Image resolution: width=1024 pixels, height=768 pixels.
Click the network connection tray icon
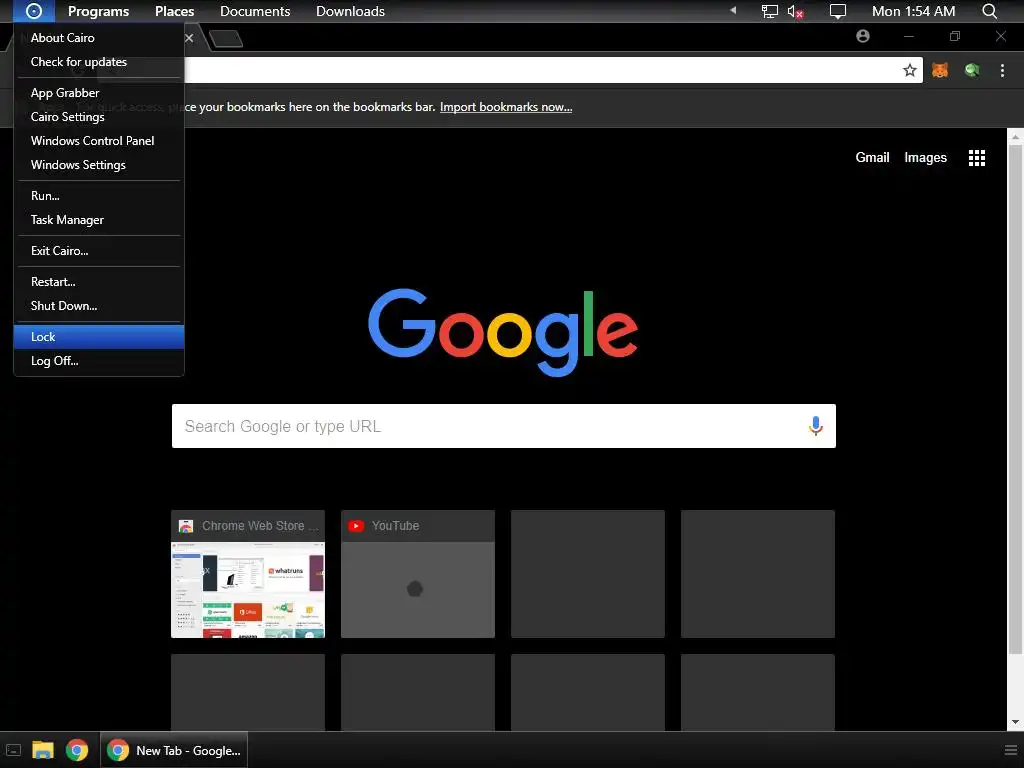[x=770, y=11]
